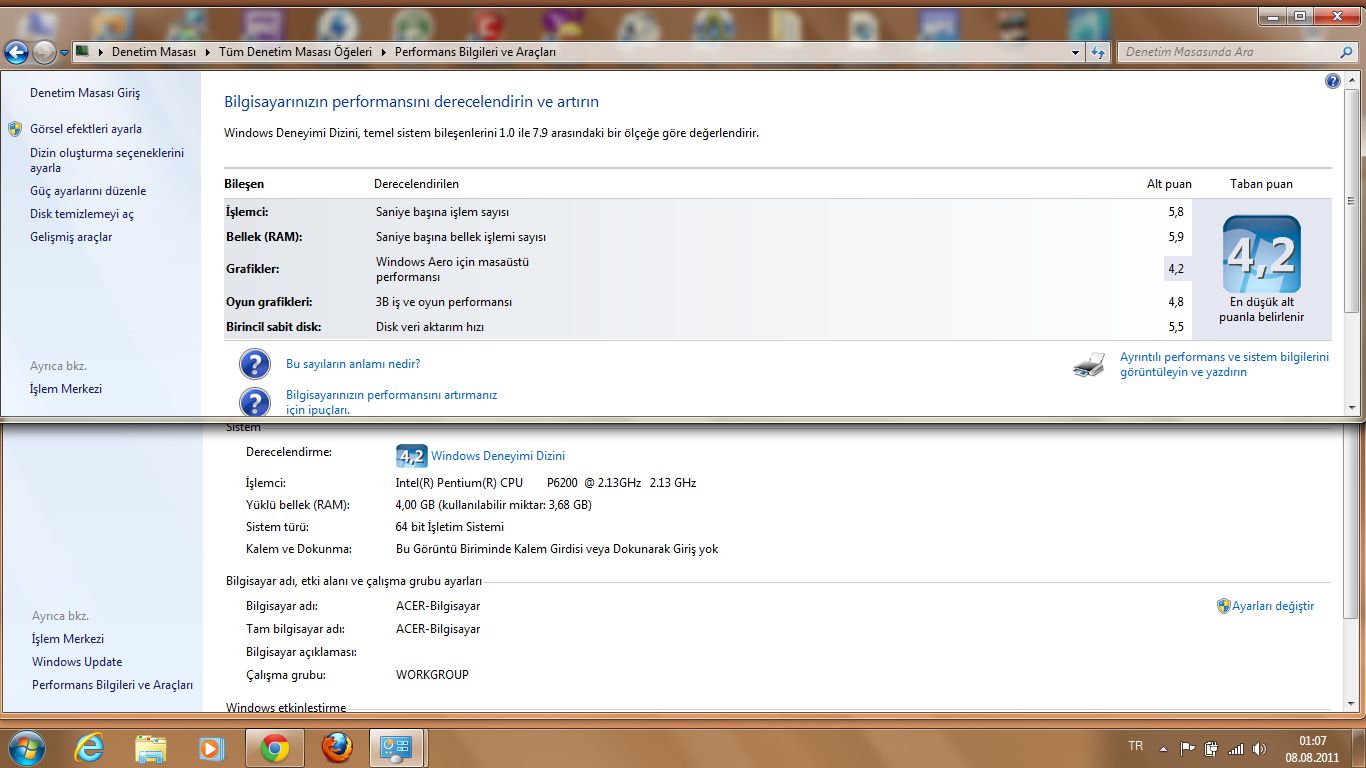Open 'Windows Deneyimi Dizini' link in System window
1366x768 pixels.
(498, 456)
